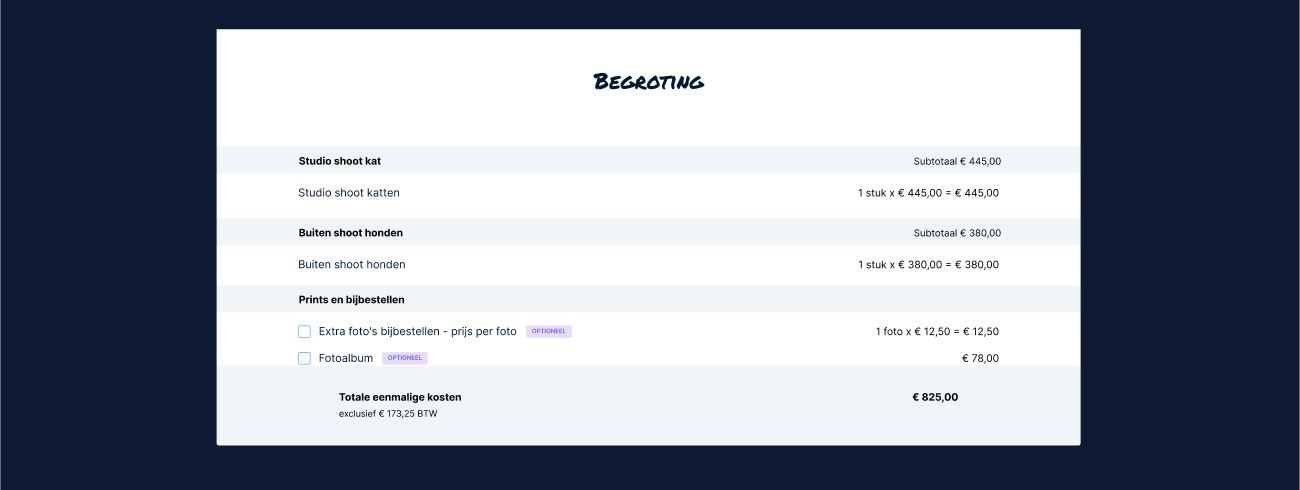
Task: Click the exclusief € 173,25 BTW note
Action: [x=388, y=414]
